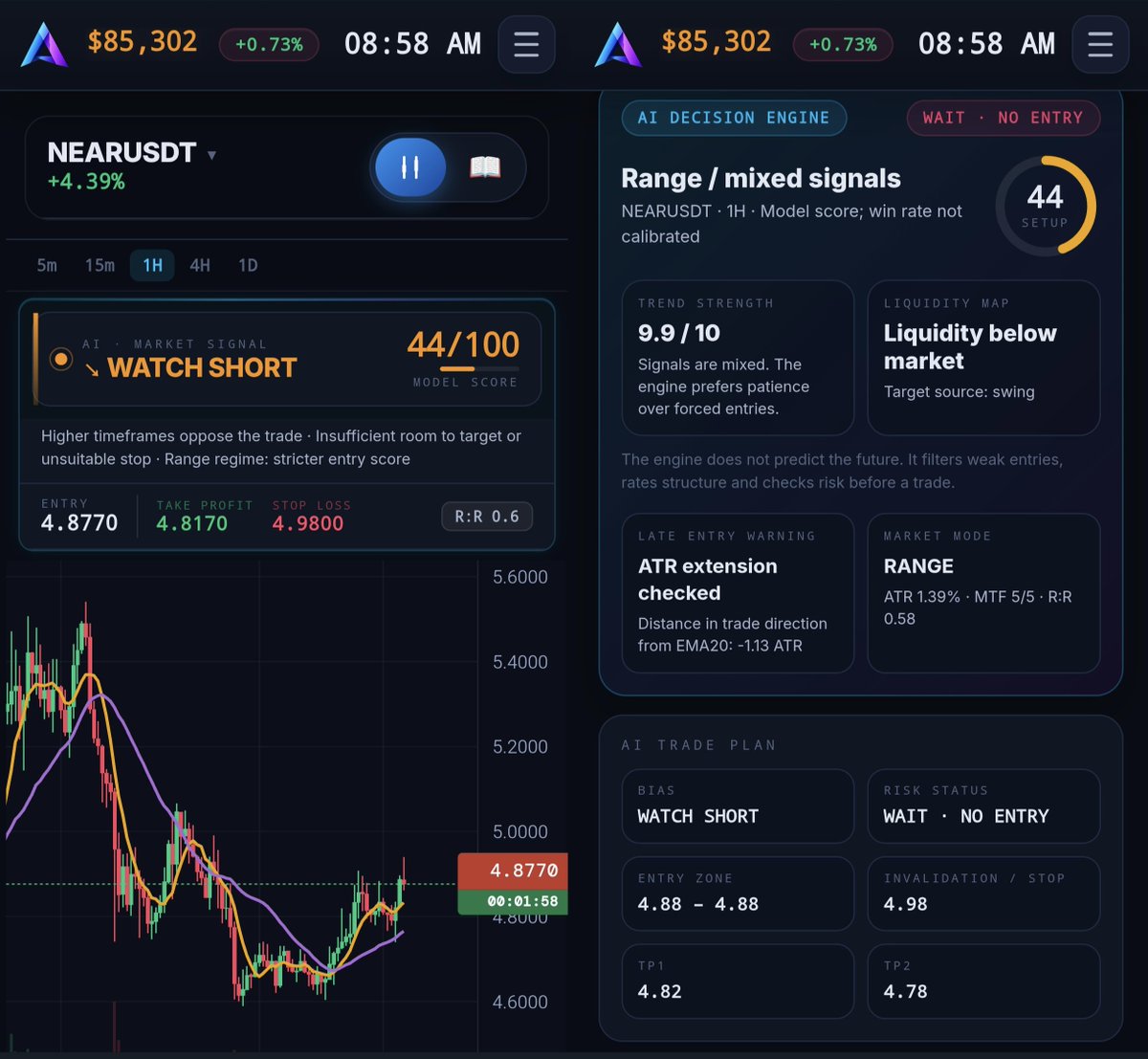Click the $85,302 price in right header
Viewport: 1148px width, 1059px height.
point(717,42)
